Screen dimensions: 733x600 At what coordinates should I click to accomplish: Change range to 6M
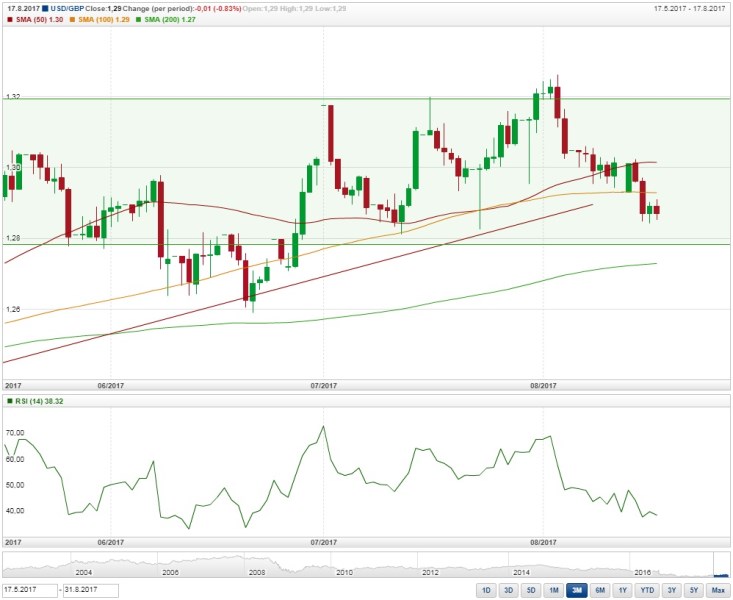point(600,591)
